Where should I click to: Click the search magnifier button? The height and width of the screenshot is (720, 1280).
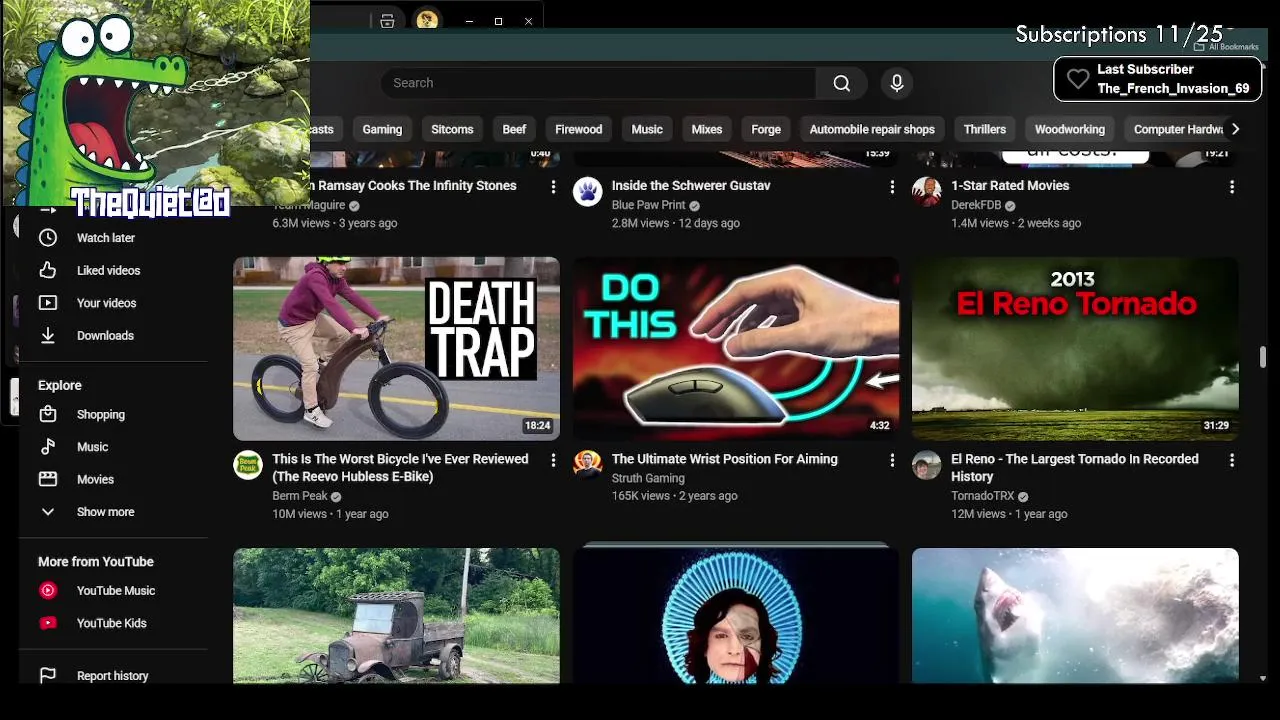tap(842, 83)
